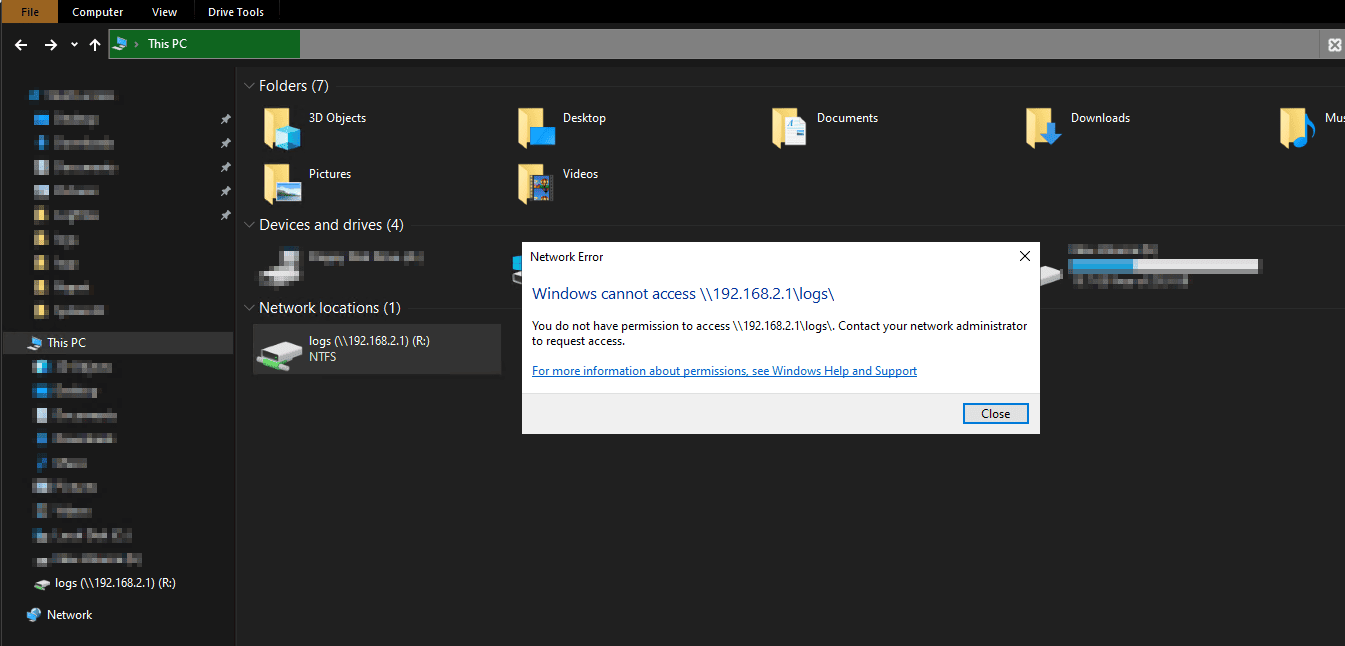1345x646 pixels.
Task: Go forward with the right arrow
Action: pos(51,45)
